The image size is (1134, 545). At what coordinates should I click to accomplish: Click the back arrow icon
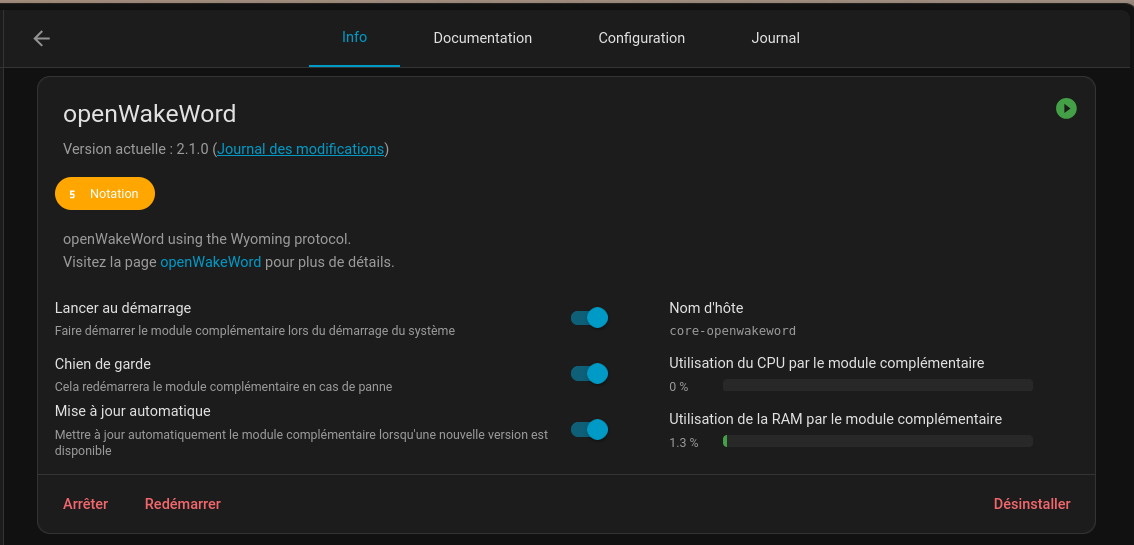pos(41,38)
